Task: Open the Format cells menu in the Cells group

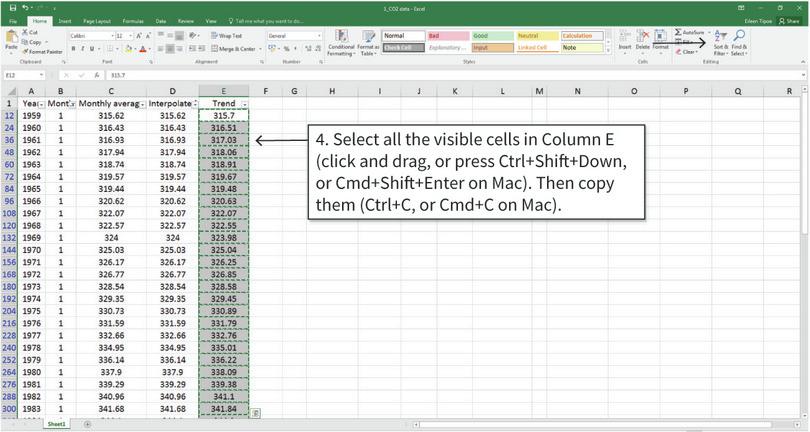Action: [660, 41]
